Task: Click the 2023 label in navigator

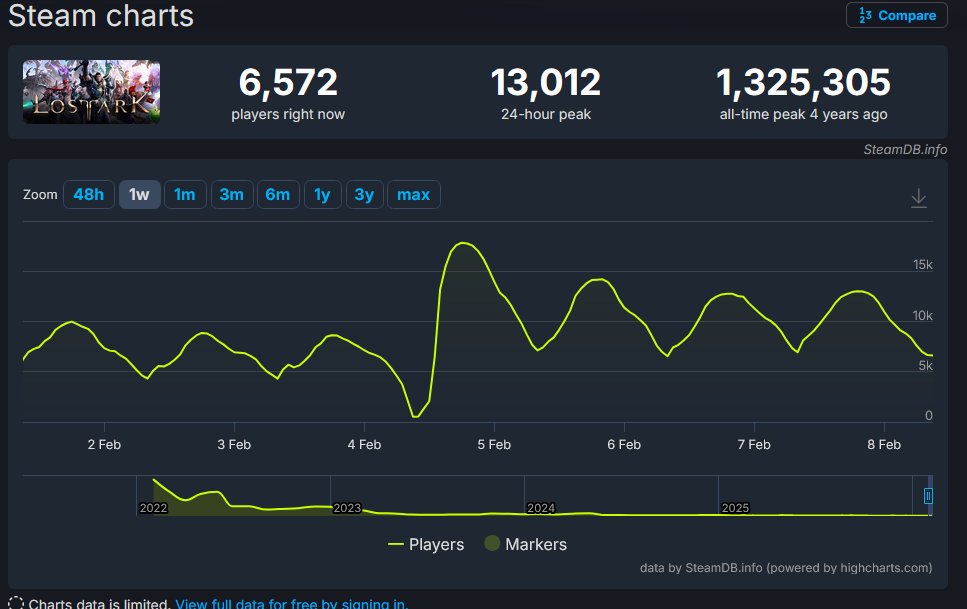Action: (347, 508)
